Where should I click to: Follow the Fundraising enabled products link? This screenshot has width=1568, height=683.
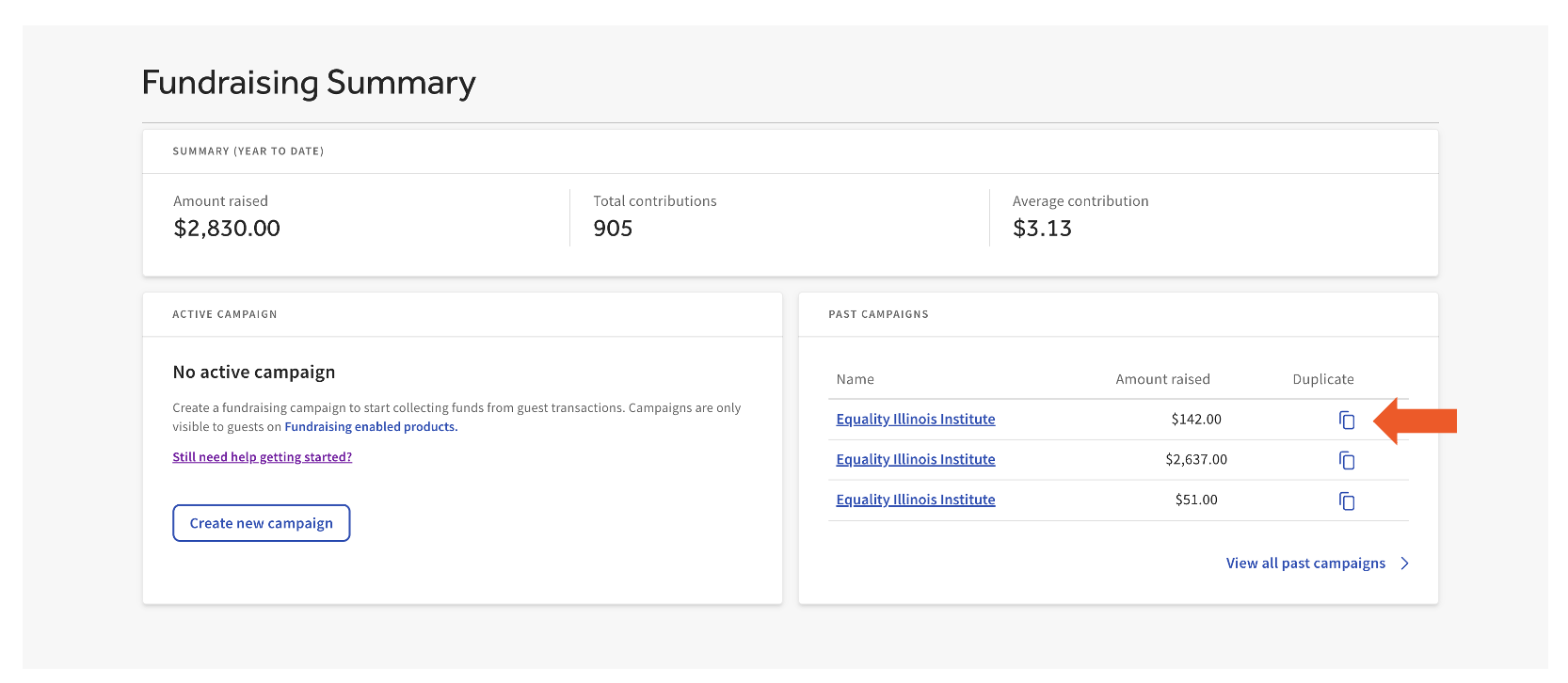pos(371,427)
